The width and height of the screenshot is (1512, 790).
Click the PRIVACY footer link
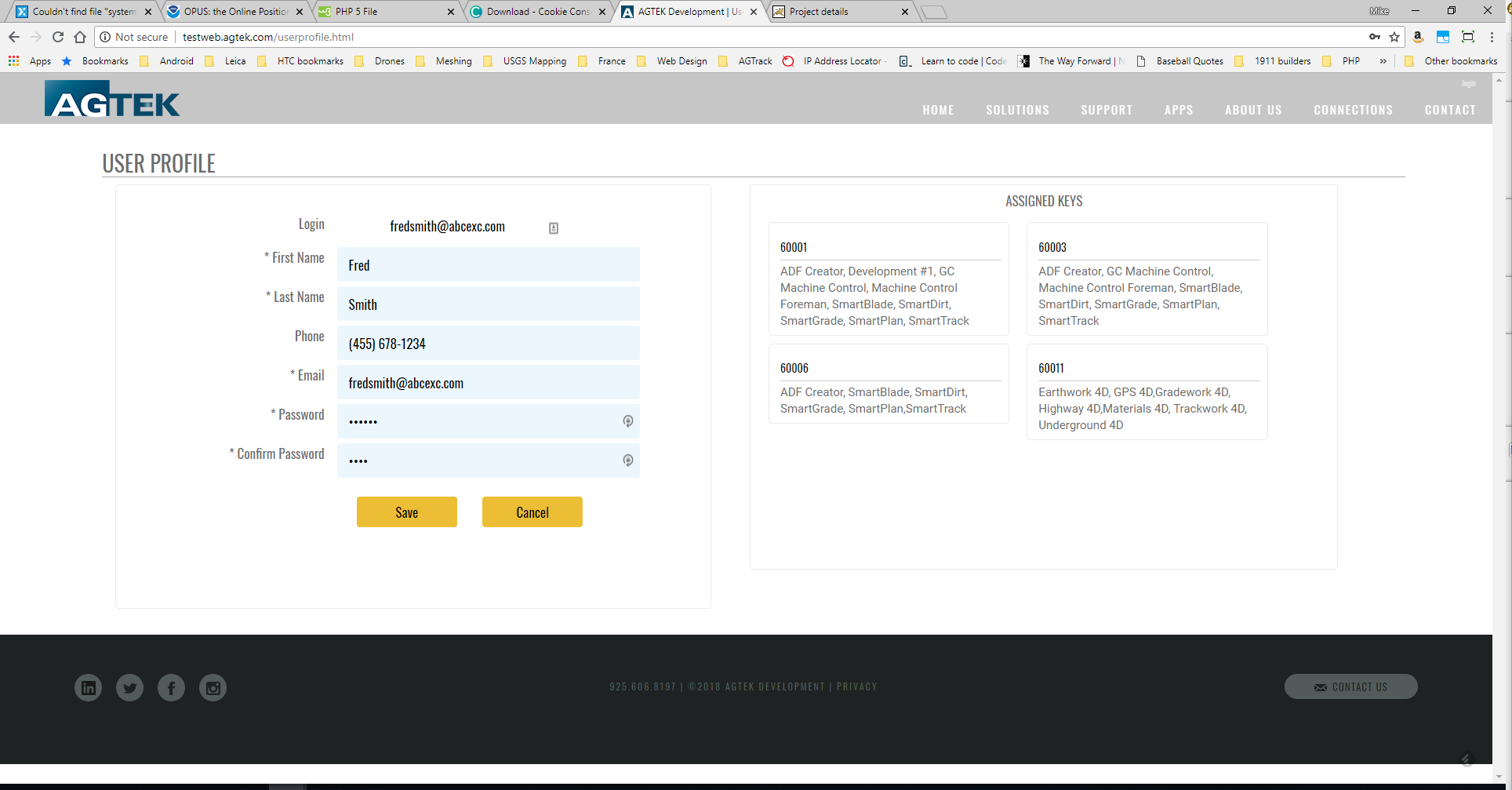[x=856, y=686]
